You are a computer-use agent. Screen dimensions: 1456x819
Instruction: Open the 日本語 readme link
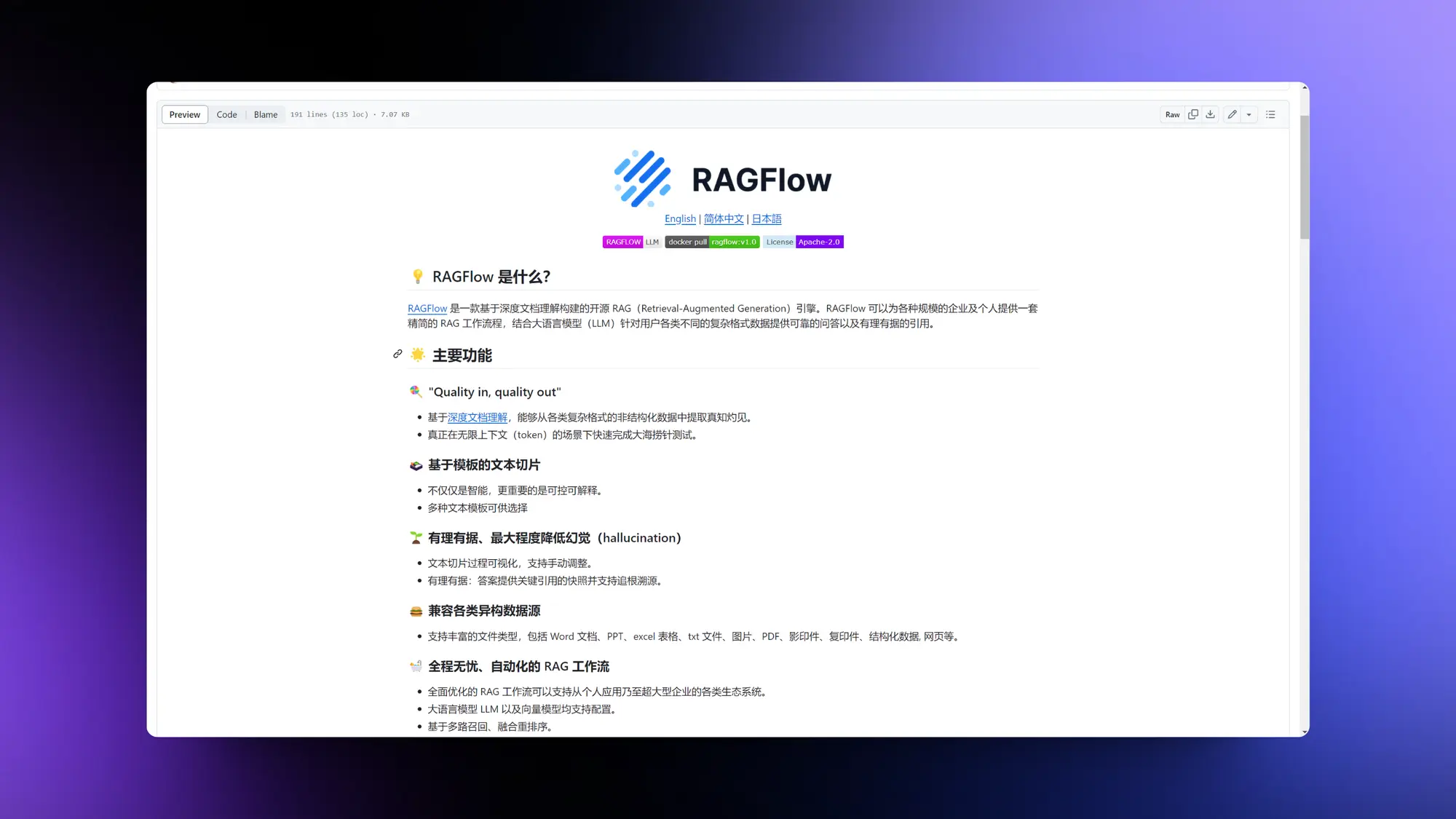[x=767, y=218]
